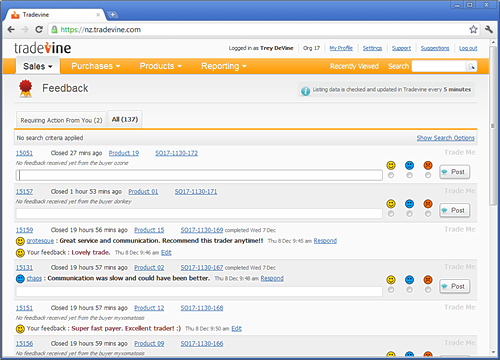Edit your 'Lovely trade' feedback
This screenshot has width=500, height=360.
166,253
